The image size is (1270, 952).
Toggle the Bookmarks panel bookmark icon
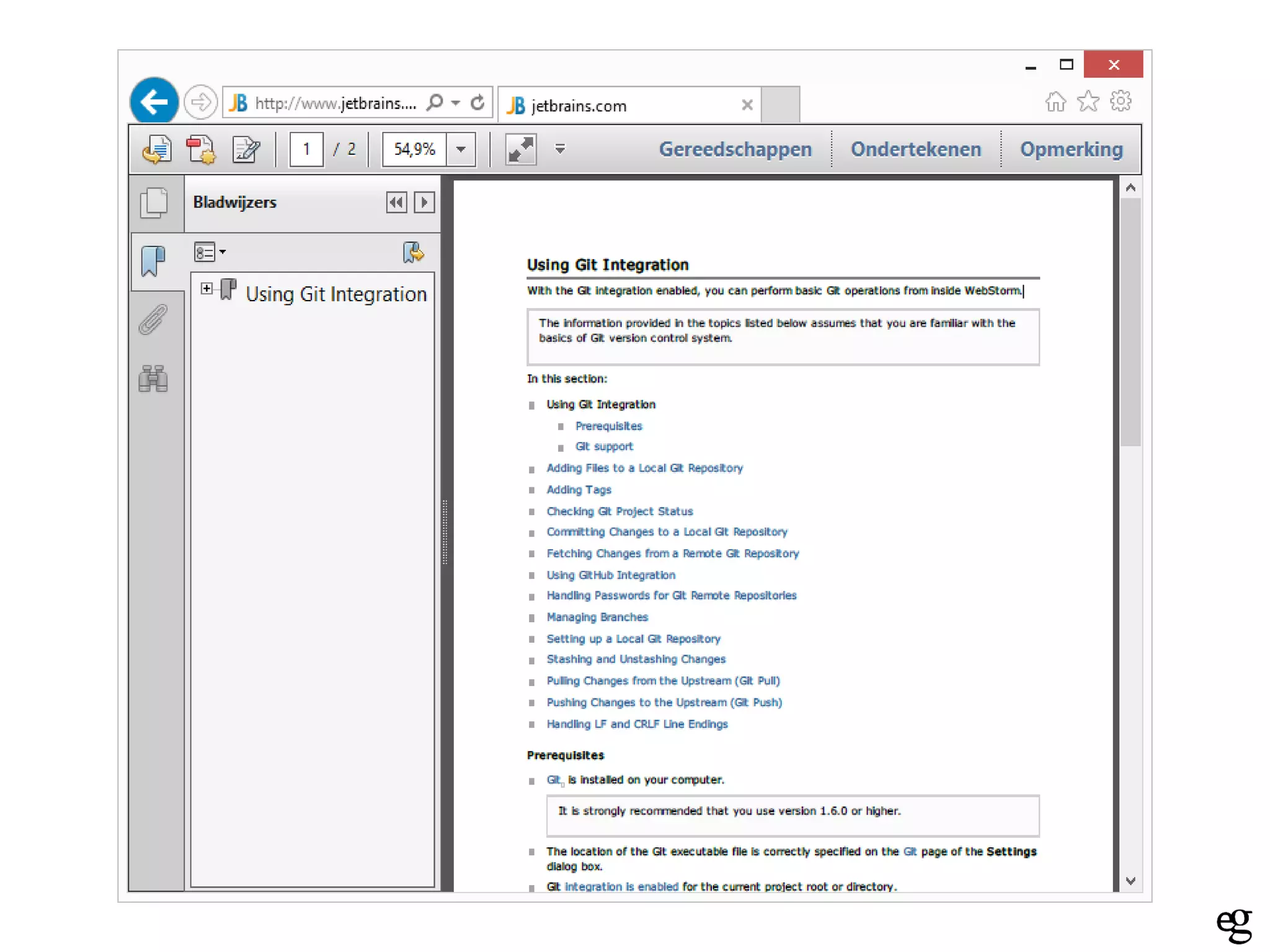tap(153, 260)
